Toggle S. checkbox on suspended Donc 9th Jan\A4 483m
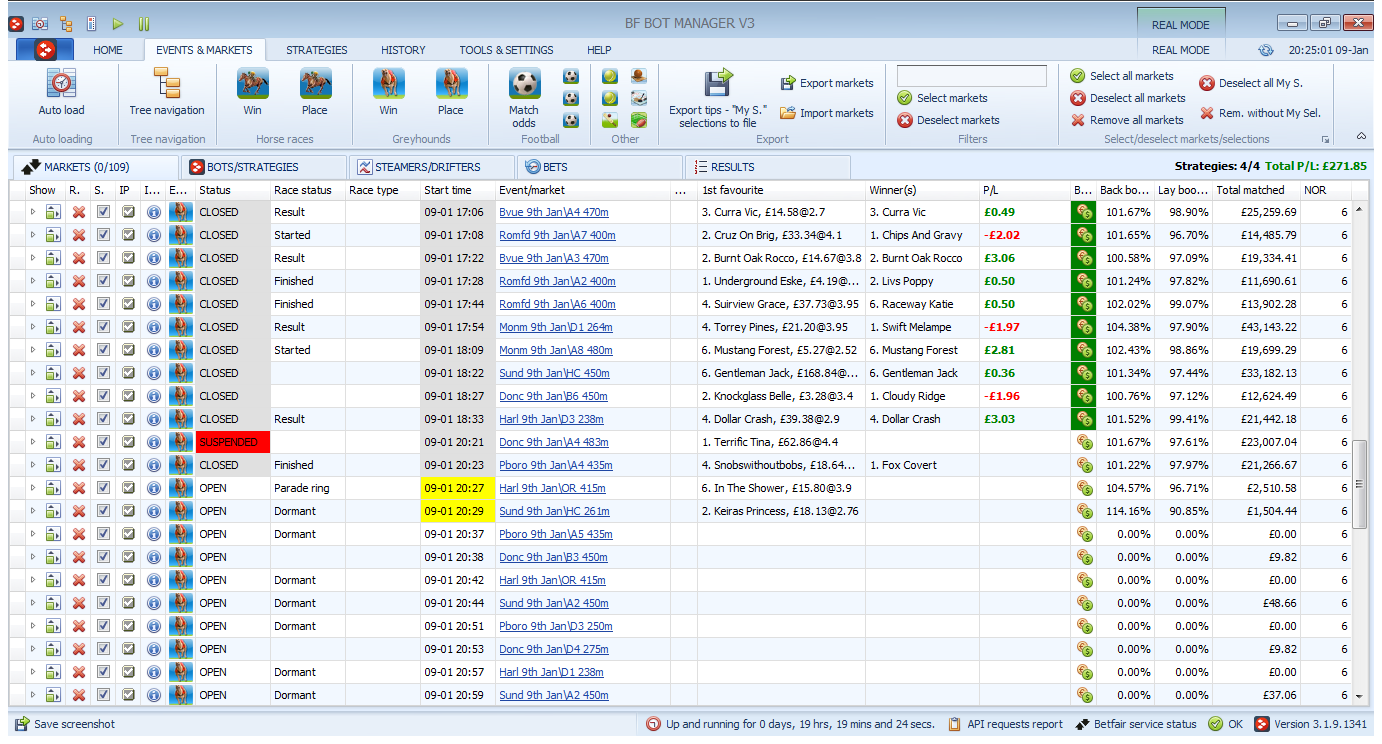 point(103,442)
